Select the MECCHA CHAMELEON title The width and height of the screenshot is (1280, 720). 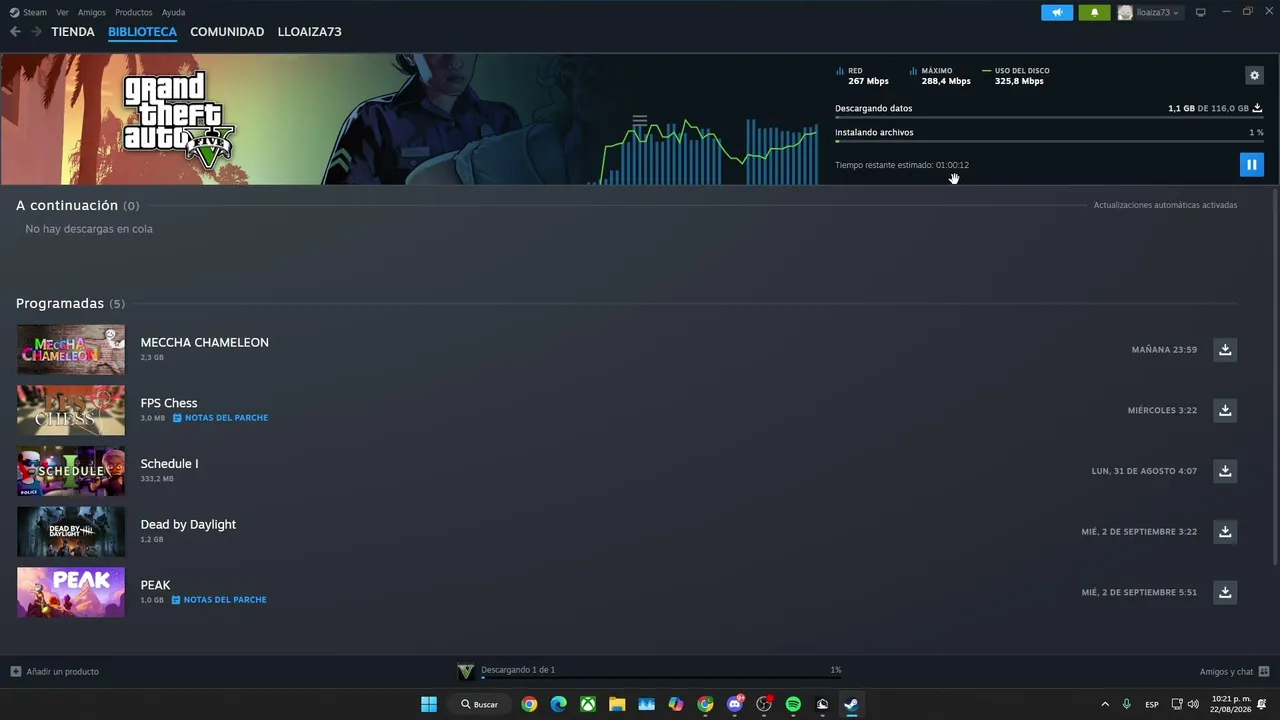point(204,342)
